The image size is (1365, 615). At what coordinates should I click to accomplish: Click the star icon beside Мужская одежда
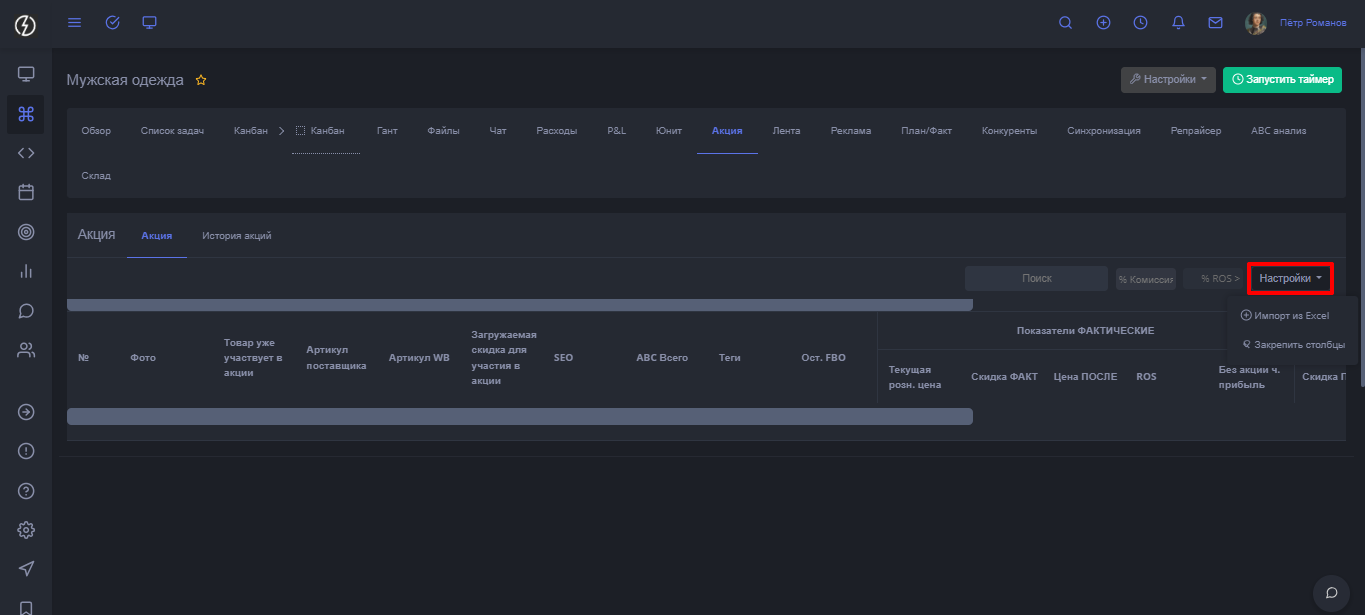point(201,80)
